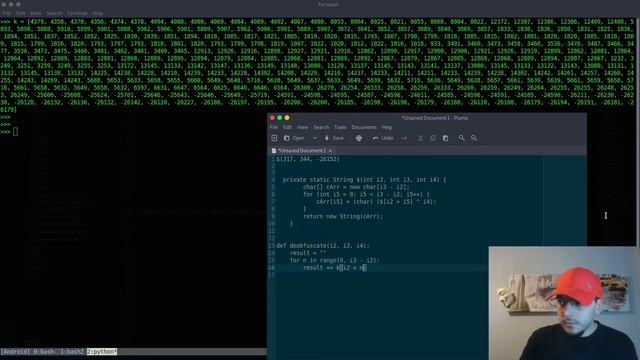Open the Search menu in Pluma
This screenshot has height=360, width=640.
[x=321, y=127]
